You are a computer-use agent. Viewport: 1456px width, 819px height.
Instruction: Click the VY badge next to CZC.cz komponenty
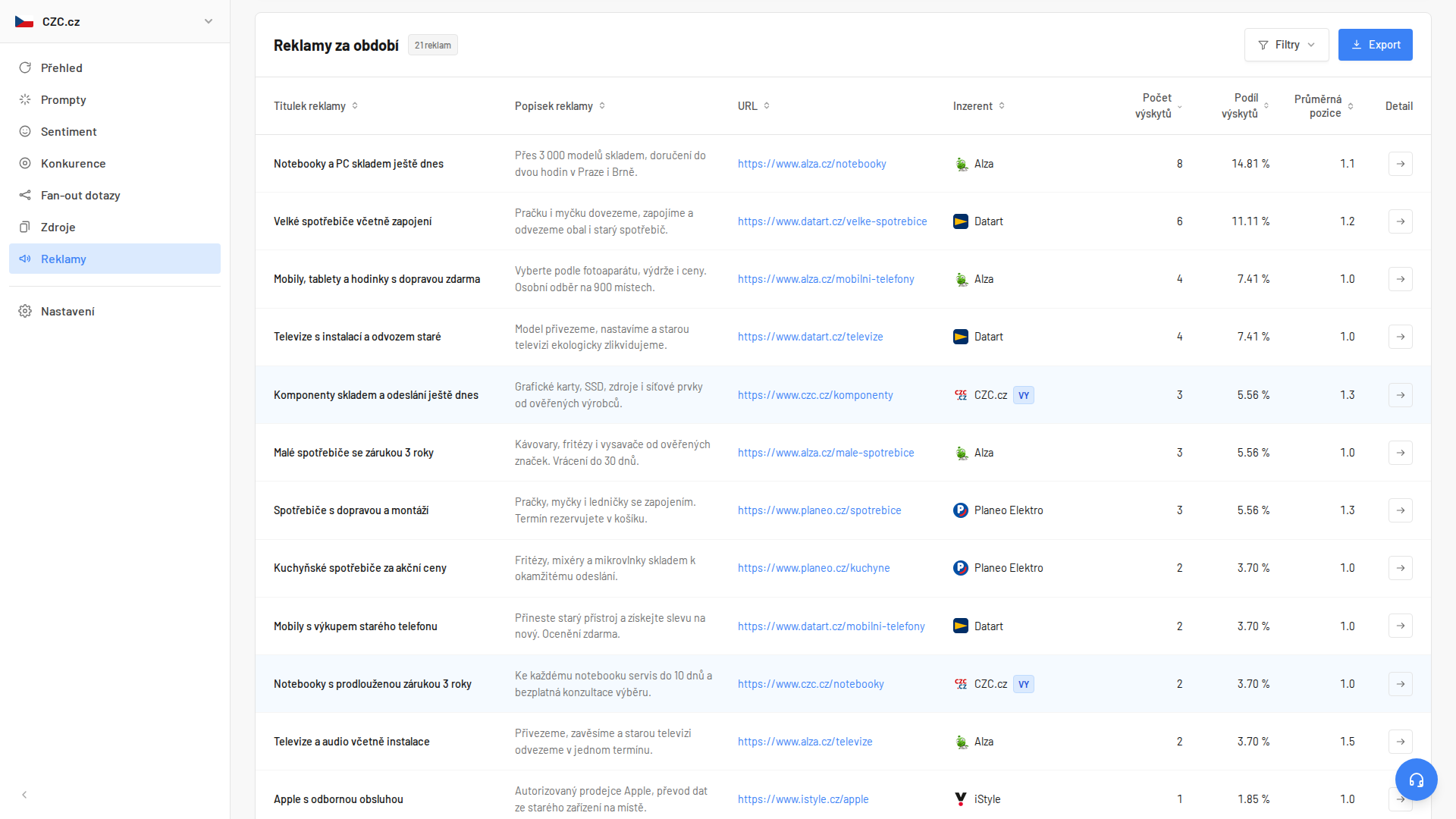pos(1023,395)
